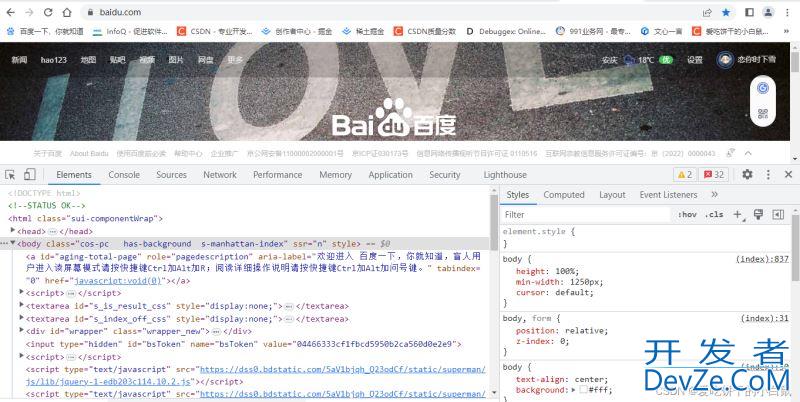Click the hao123 link on Baidu
This screenshot has width=800, height=402.
(54, 60)
